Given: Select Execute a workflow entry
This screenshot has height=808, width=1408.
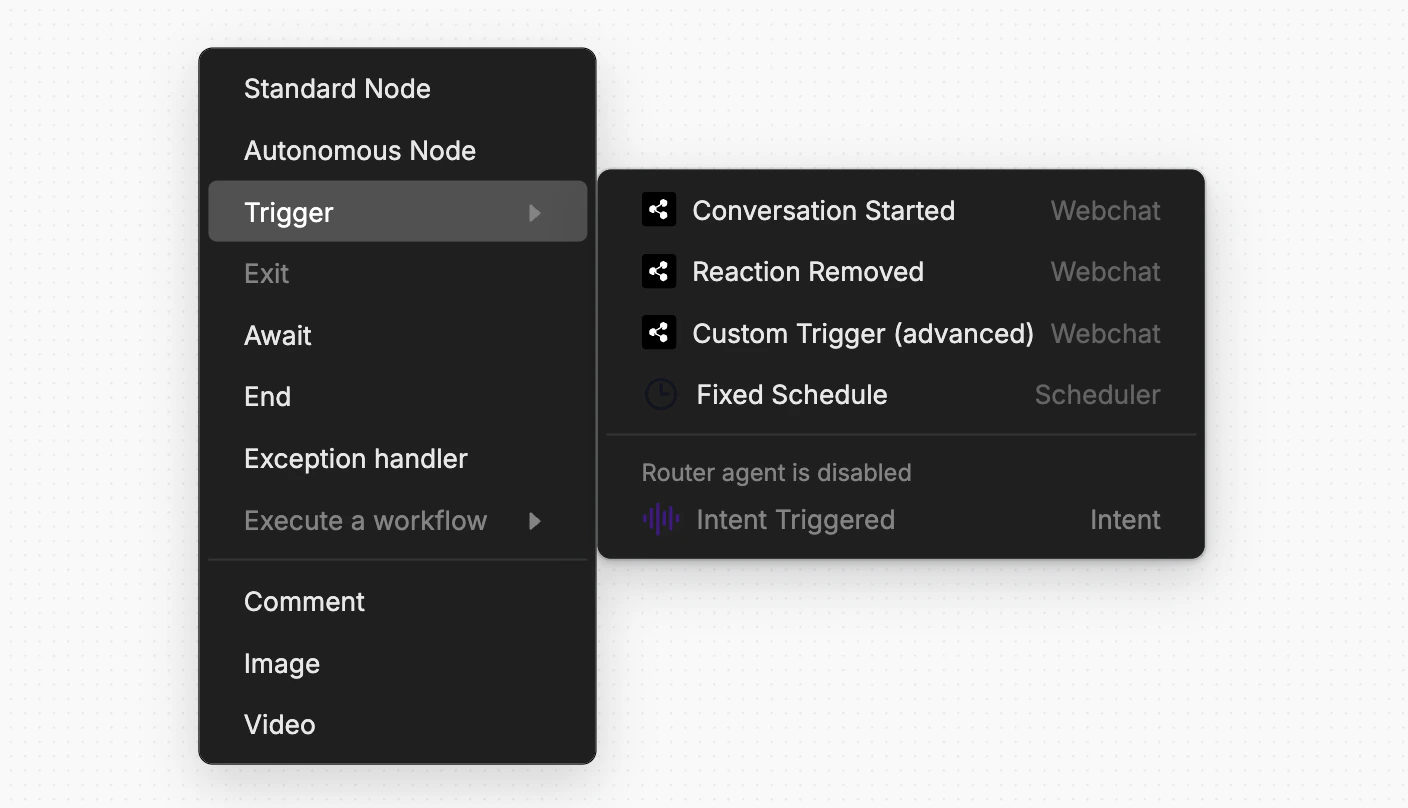Looking at the screenshot, I should (x=397, y=520).
